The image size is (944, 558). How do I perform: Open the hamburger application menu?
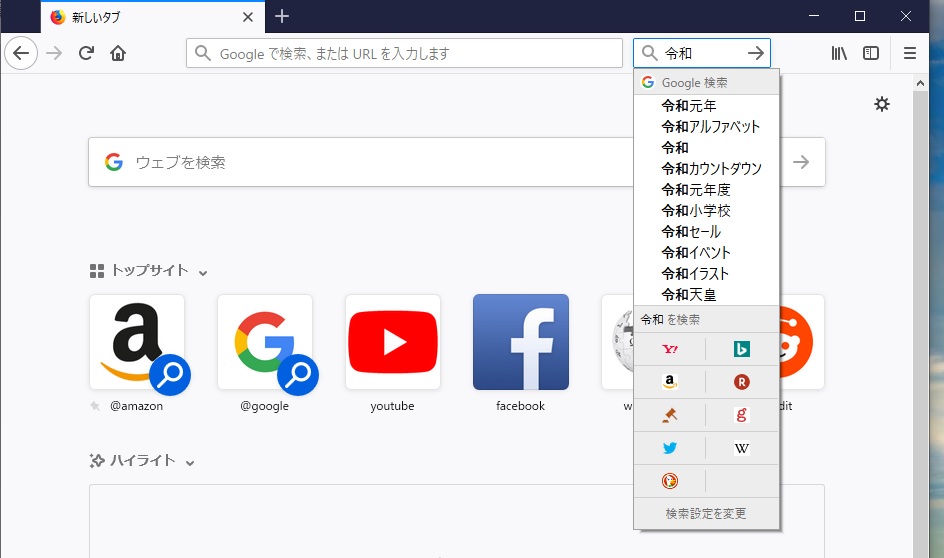pyautogui.click(x=910, y=53)
